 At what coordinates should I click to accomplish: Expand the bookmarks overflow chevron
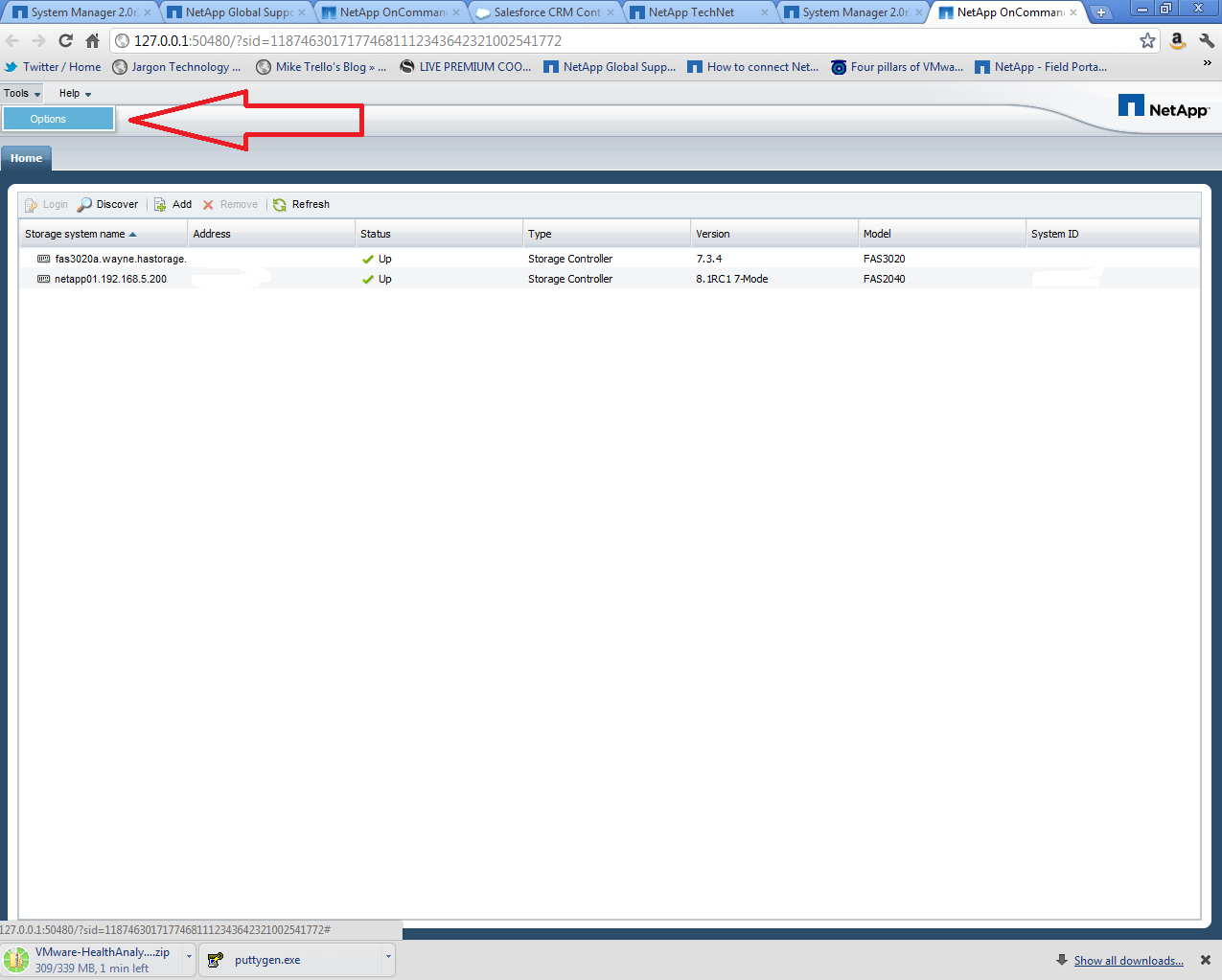[x=1207, y=63]
